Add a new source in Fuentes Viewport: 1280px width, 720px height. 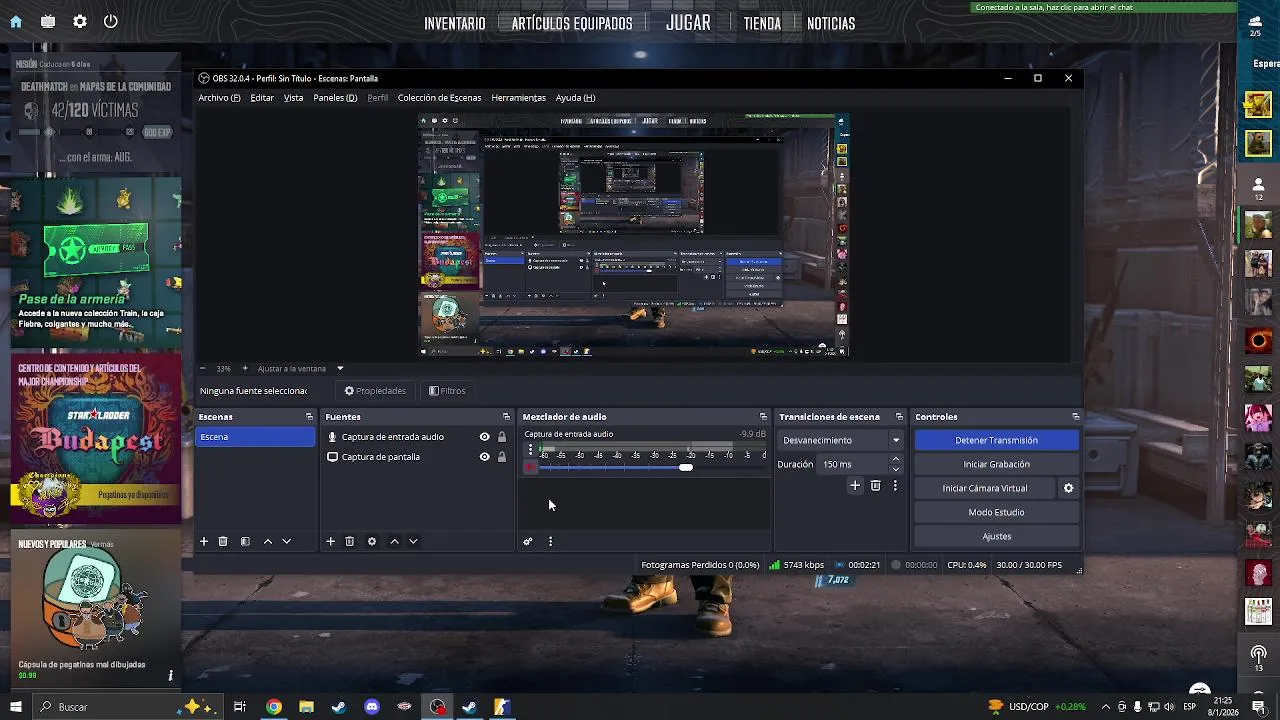pyautogui.click(x=330, y=541)
